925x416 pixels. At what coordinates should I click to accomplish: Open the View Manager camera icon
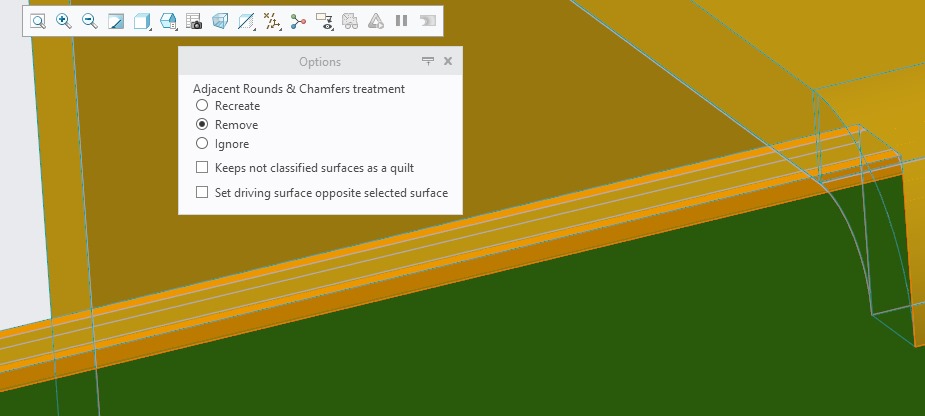pyautogui.click(x=193, y=22)
